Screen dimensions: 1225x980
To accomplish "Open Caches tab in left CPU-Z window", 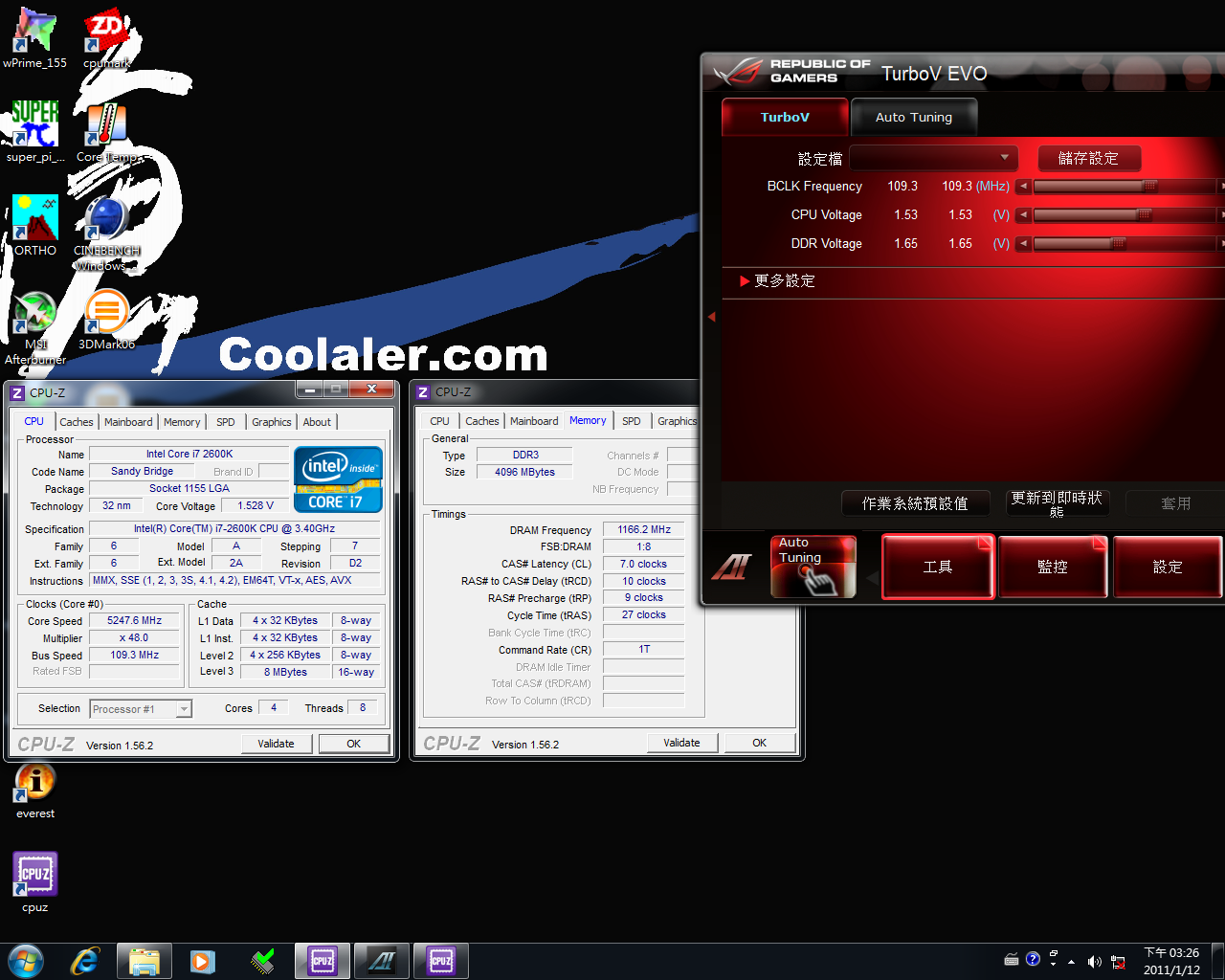I will click(77, 422).
